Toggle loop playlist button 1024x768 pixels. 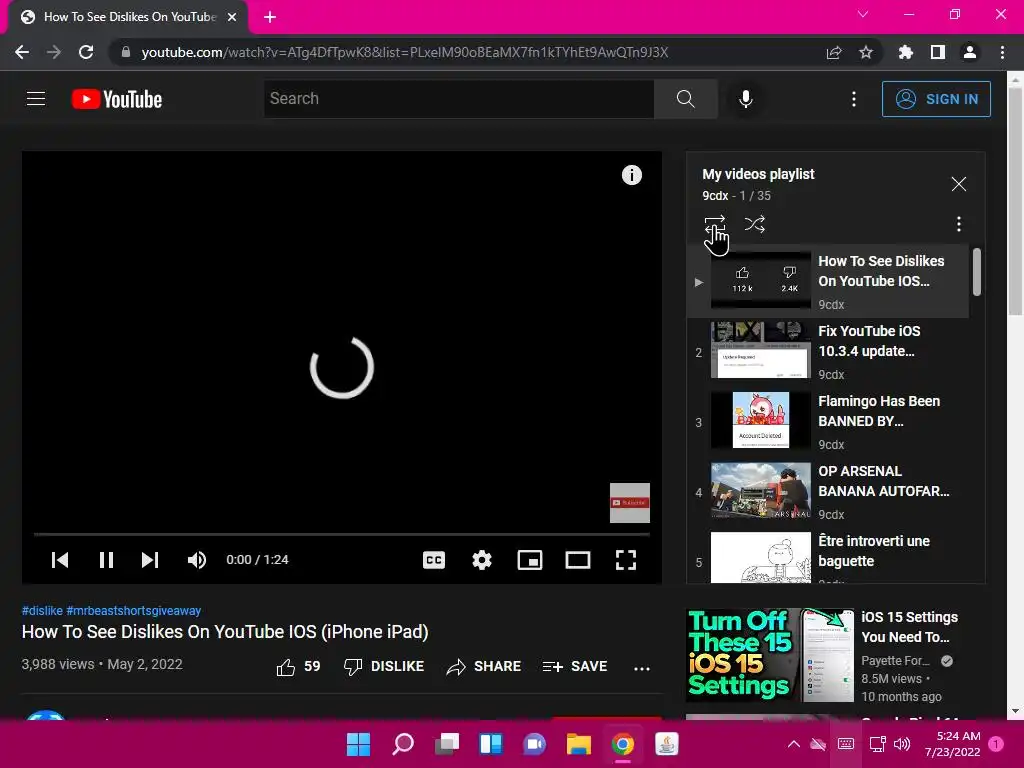tap(715, 224)
